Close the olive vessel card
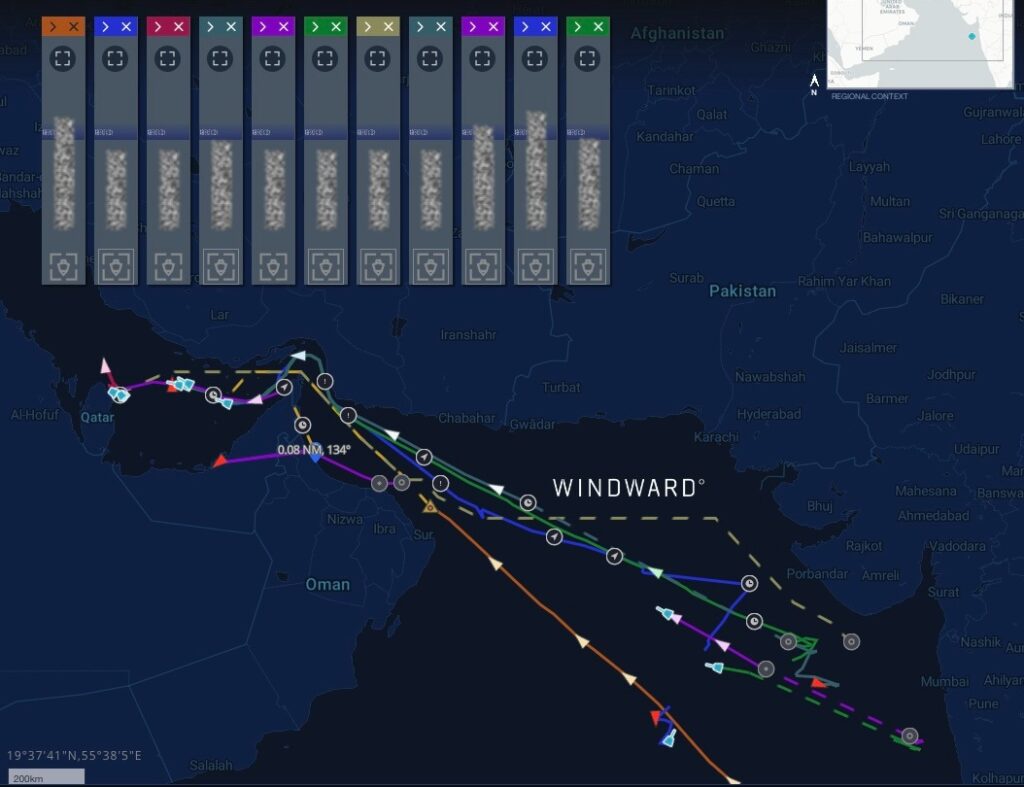 (389, 27)
